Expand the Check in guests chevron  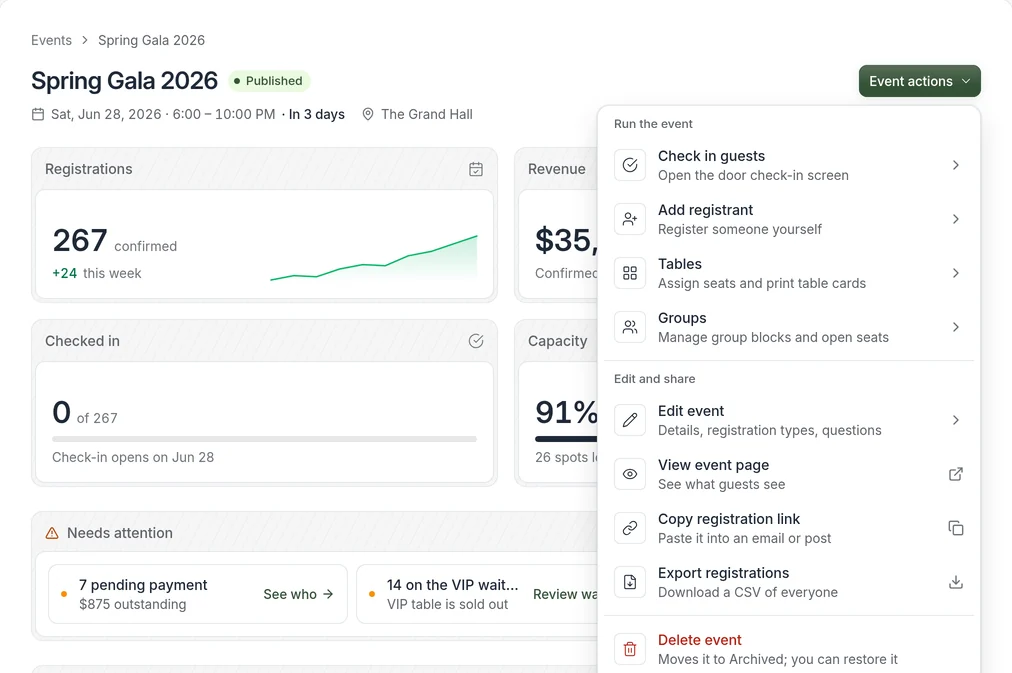click(x=956, y=165)
